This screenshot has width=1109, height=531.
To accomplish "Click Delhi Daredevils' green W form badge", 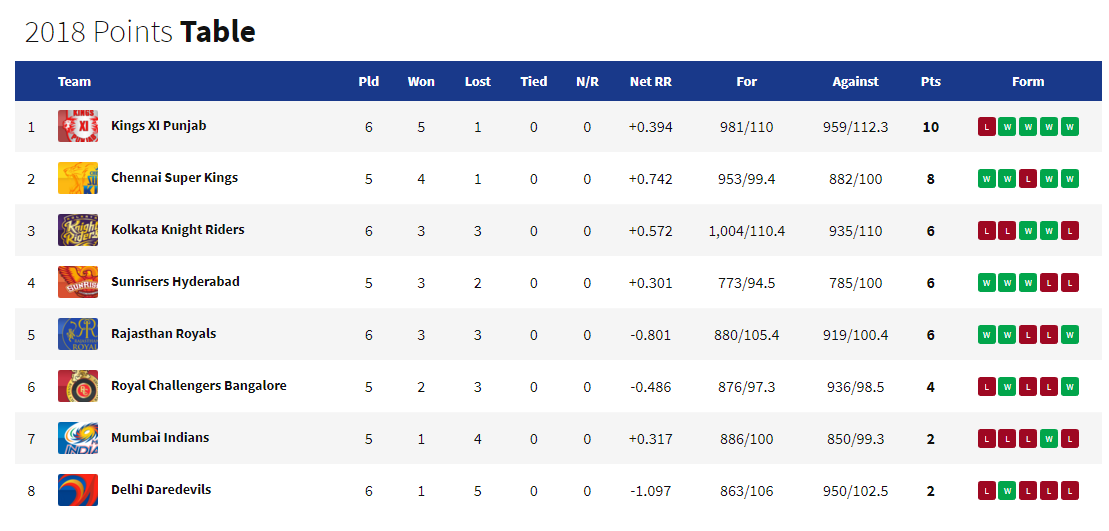I will (1008, 491).
